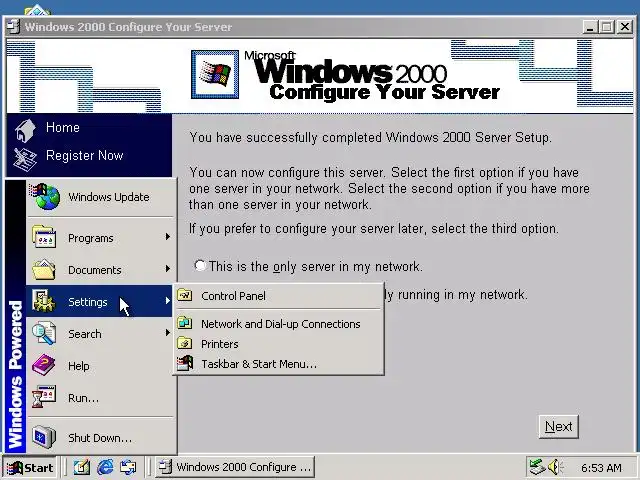Click the network status tray icon
This screenshot has height=480, width=640.
tap(537, 467)
